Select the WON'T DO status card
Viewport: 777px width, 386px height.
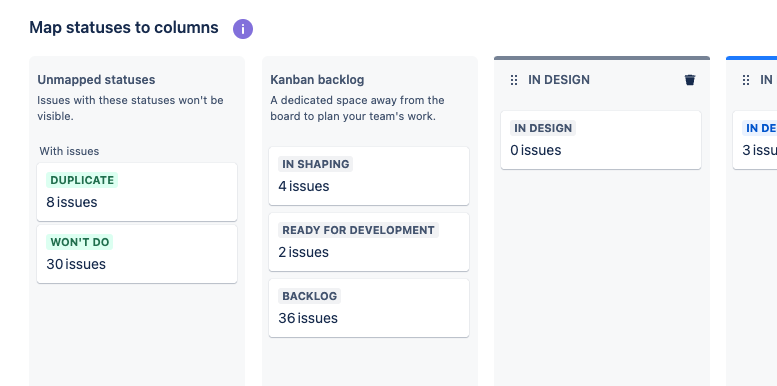[137, 254]
